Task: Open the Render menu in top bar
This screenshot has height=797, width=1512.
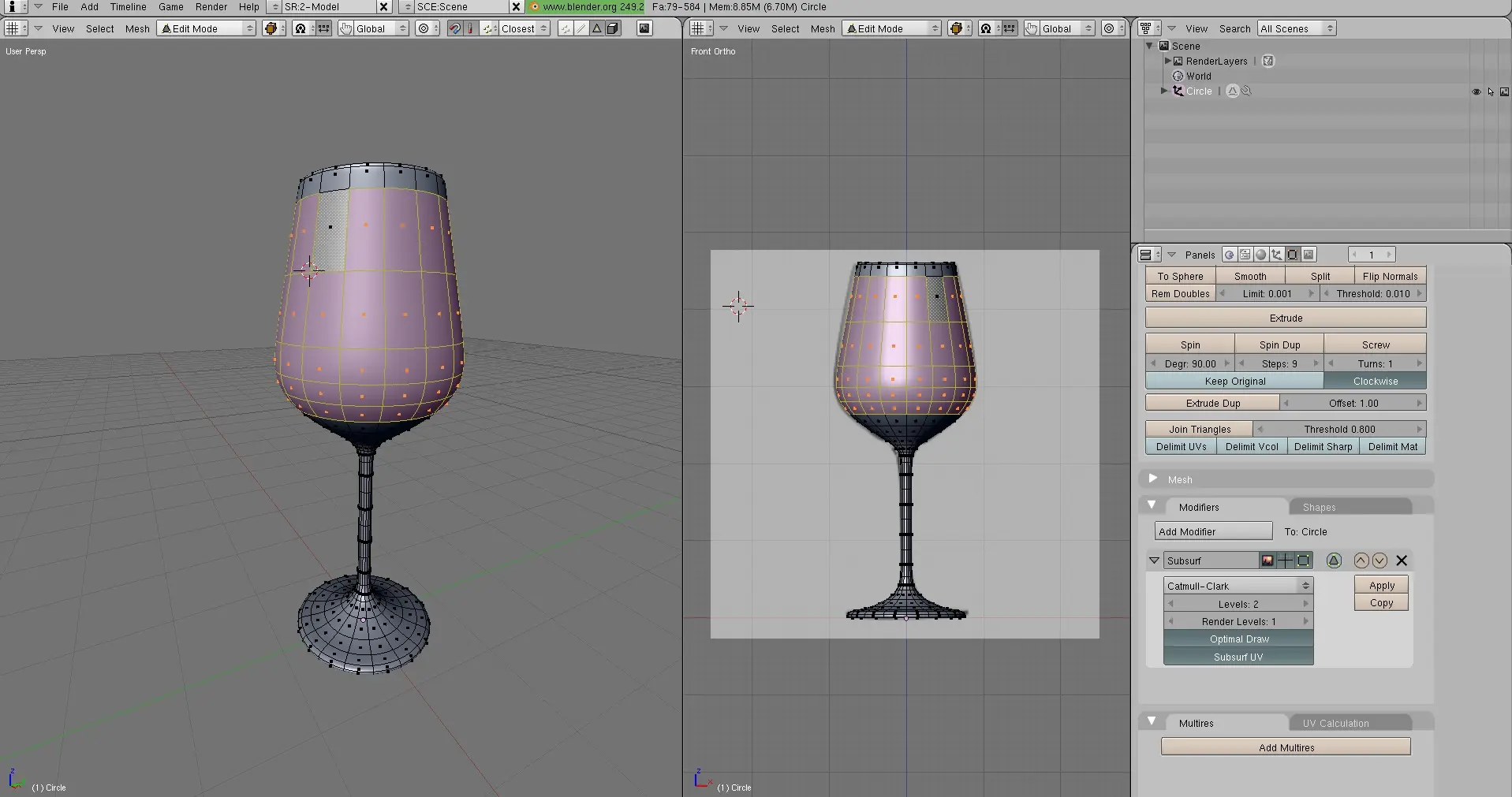Action: pos(211,7)
